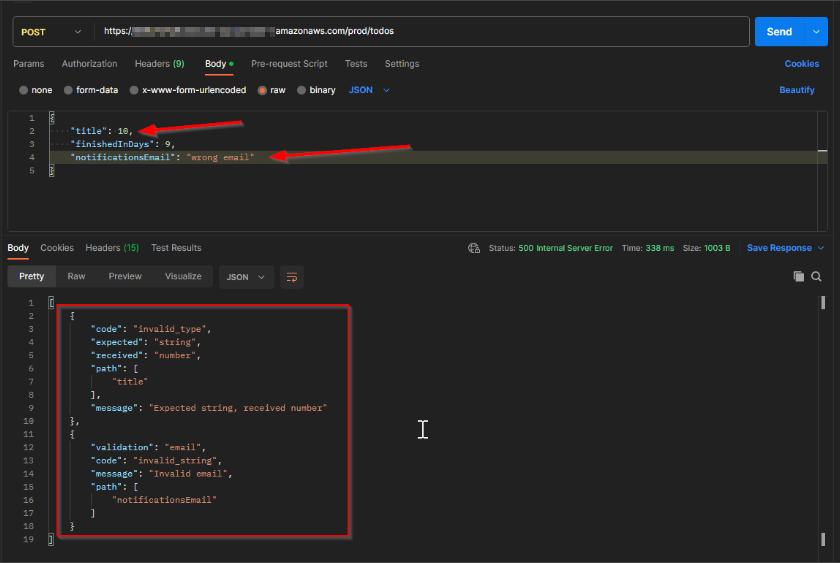Click the Send request button
This screenshot has width=840, height=563.
779,32
